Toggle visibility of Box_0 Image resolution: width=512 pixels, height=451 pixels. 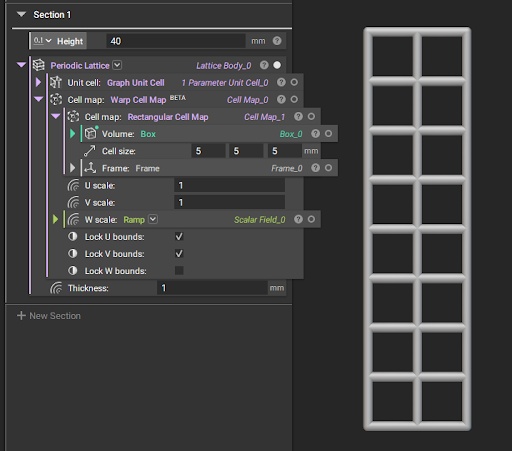pyautogui.click(x=328, y=133)
